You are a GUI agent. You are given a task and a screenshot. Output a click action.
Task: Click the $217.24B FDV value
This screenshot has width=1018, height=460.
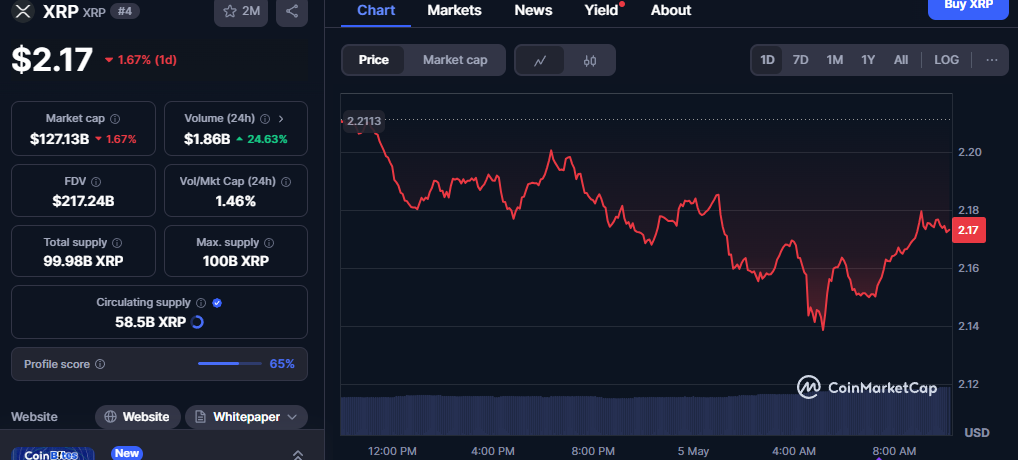[x=83, y=202]
